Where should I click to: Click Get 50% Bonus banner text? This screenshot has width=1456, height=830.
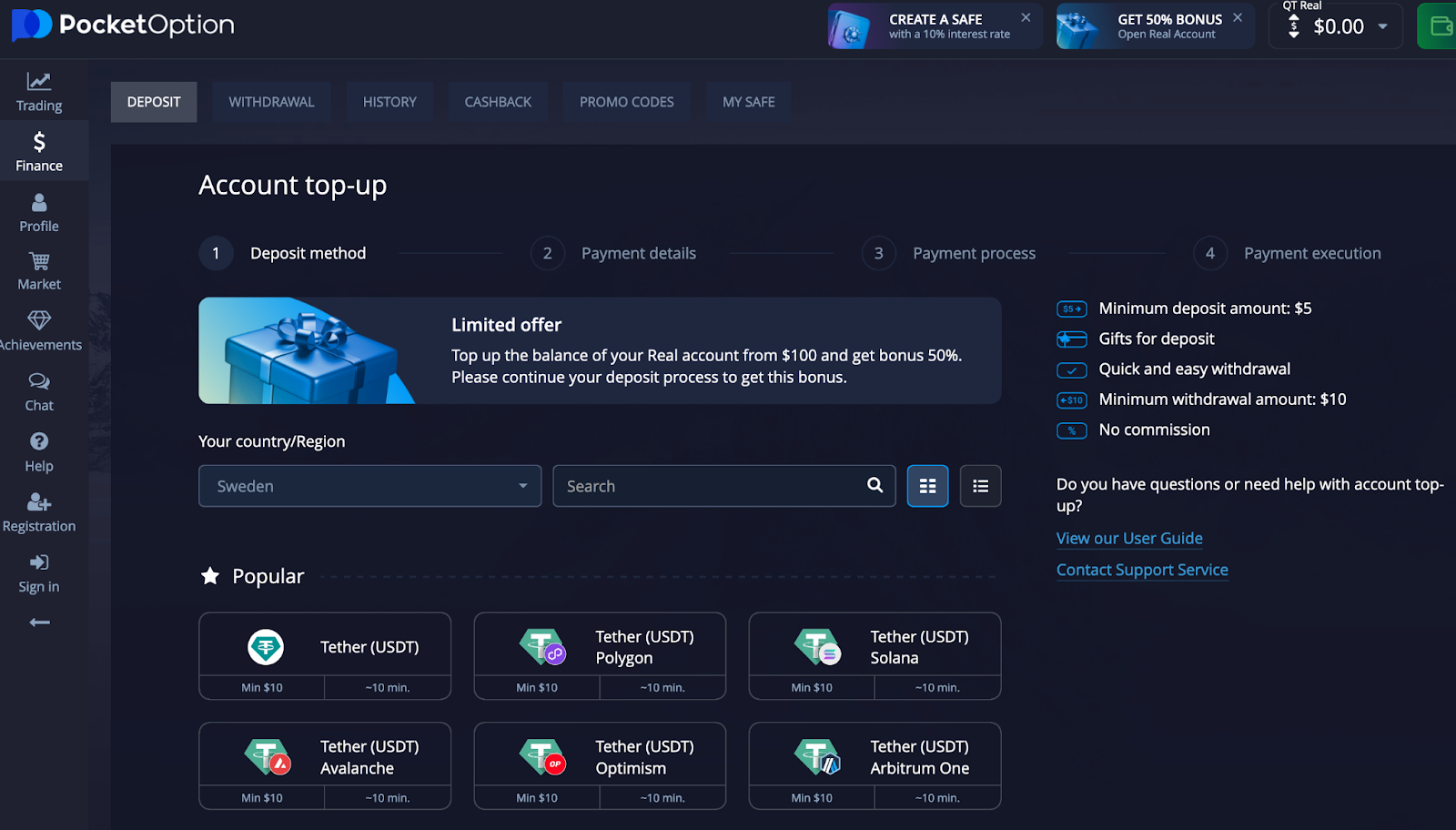coord(1169,26)
